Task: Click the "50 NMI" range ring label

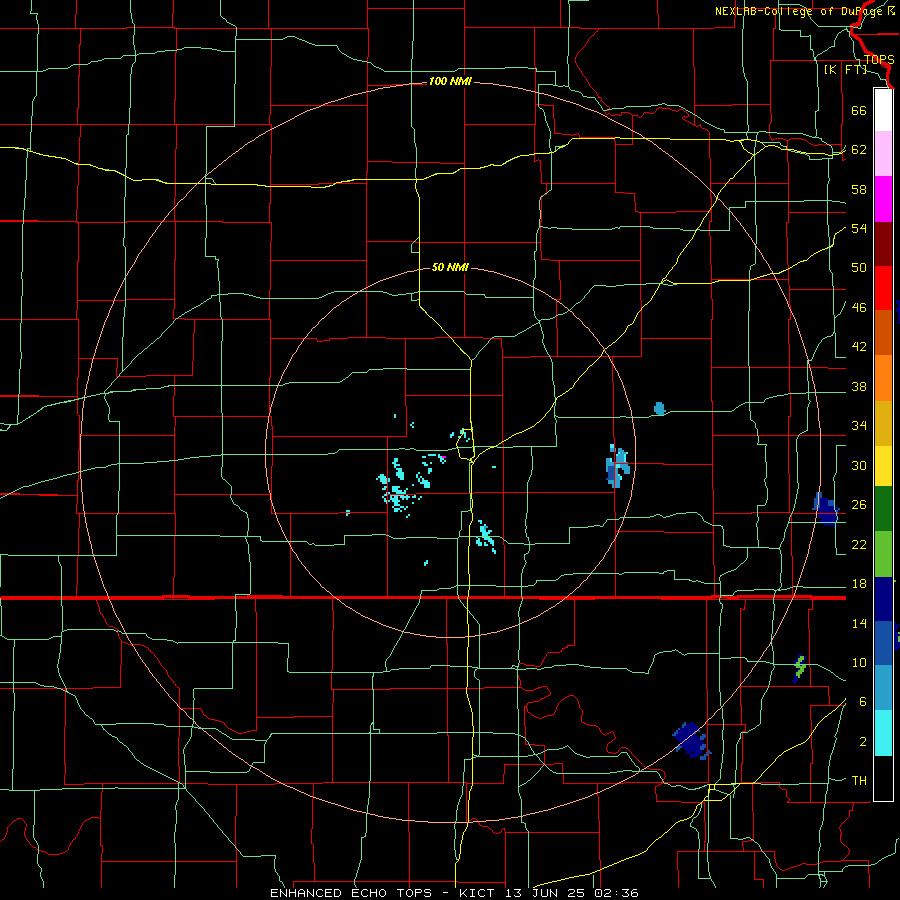Action: point(450,267)
